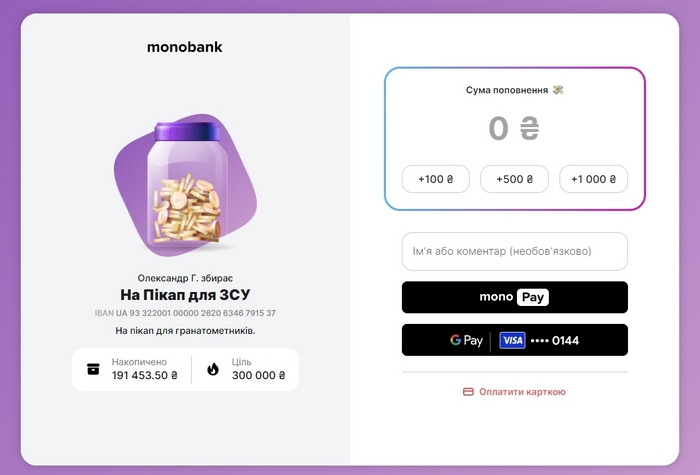Click the money emoji next to Сума поповнення
The width and height of the screenshot is (700, 475).
click(x=558, y=90)
